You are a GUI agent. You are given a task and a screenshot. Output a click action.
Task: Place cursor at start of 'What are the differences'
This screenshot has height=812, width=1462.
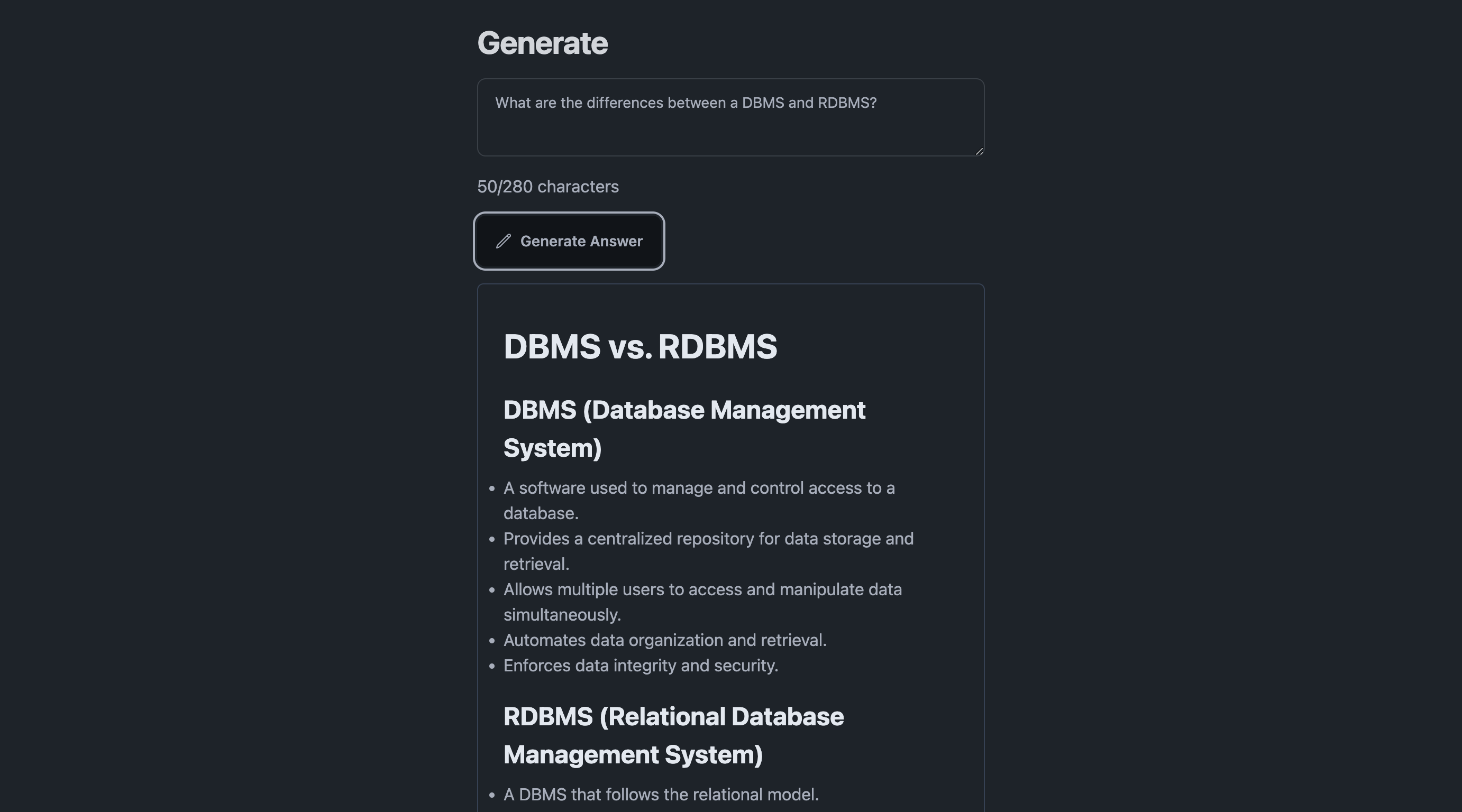tap(496, 103)
